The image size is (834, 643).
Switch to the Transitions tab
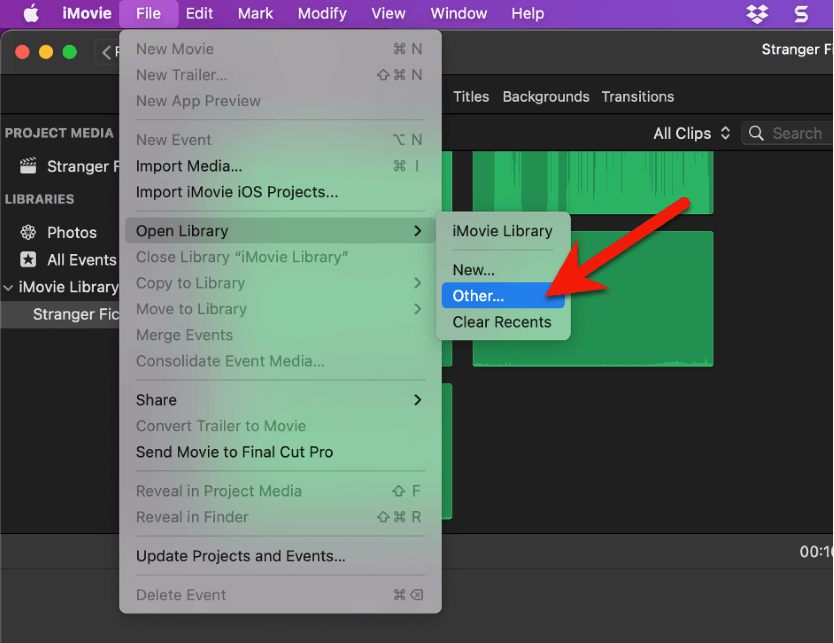point(638,97)
